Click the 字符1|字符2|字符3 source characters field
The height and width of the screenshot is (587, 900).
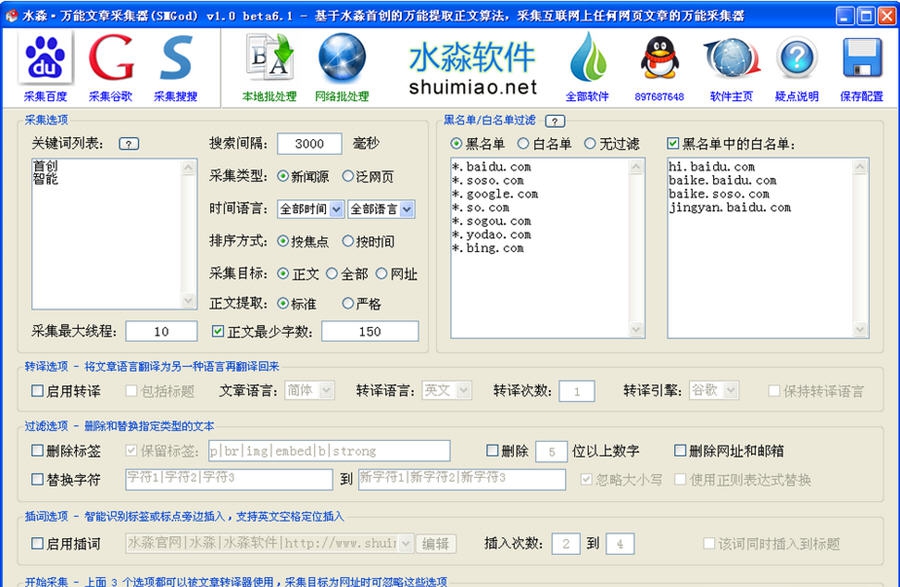pos(229,479)
